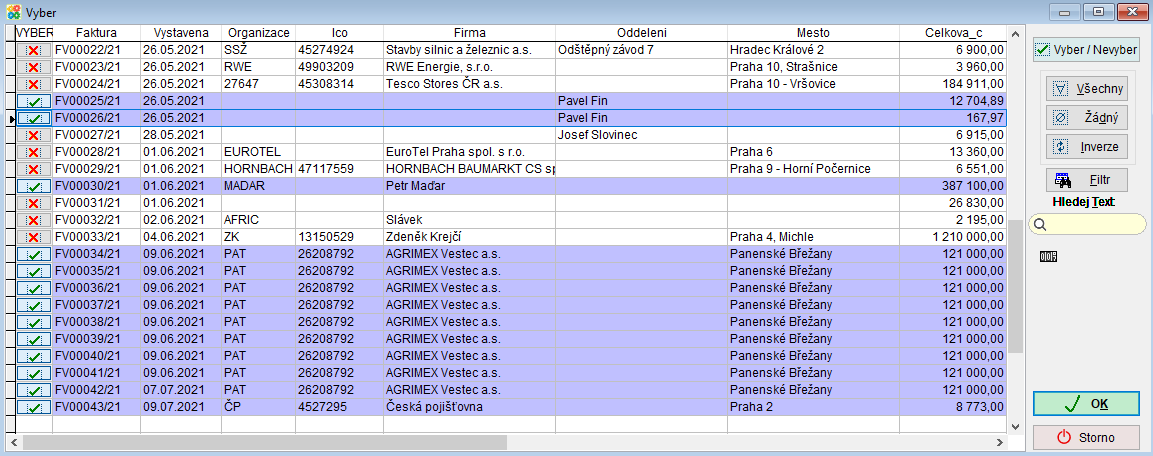
Task: Click the 'Zdeněk Krejčí' firm cell
Action: (x=469, y=237)
